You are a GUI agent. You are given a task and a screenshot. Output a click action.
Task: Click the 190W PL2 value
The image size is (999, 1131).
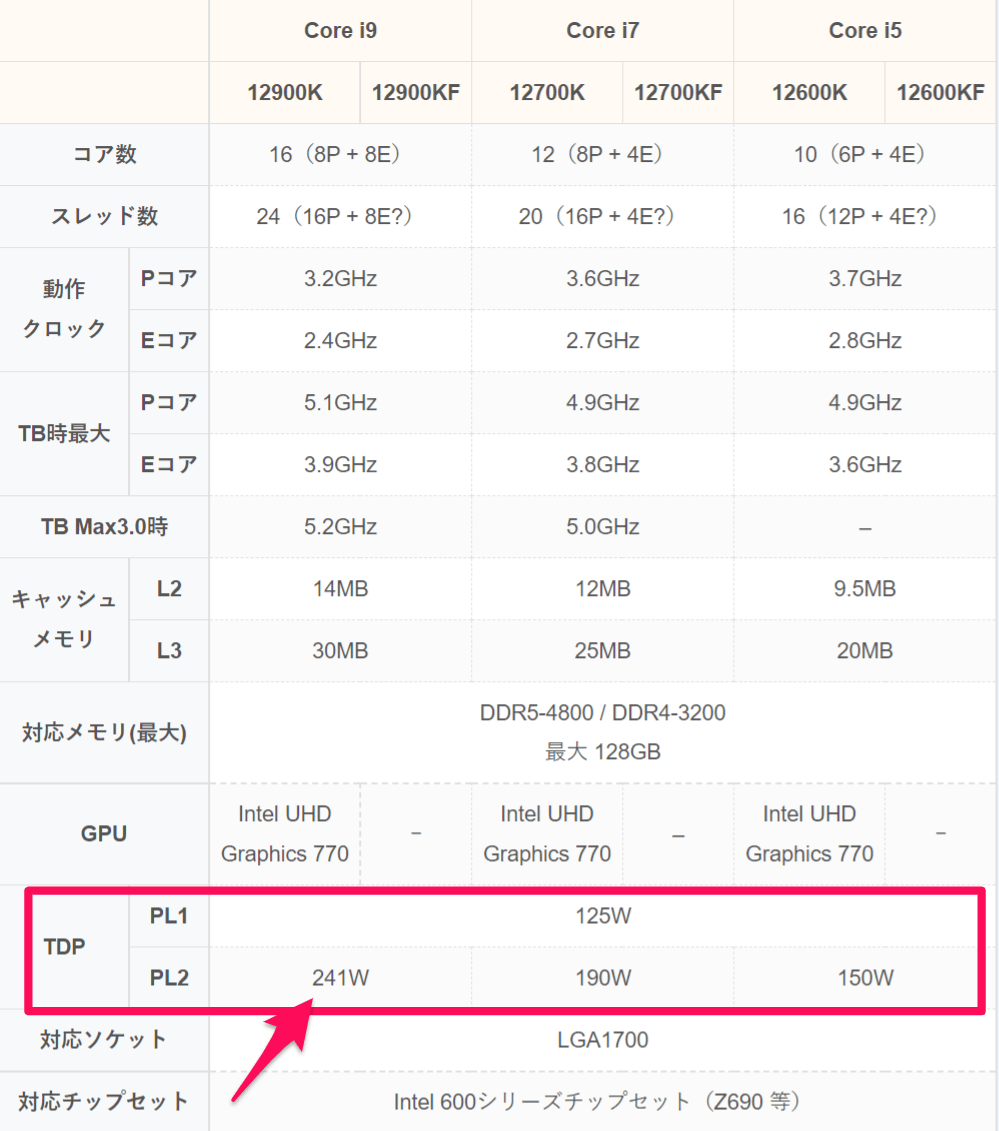pos(602,978)
